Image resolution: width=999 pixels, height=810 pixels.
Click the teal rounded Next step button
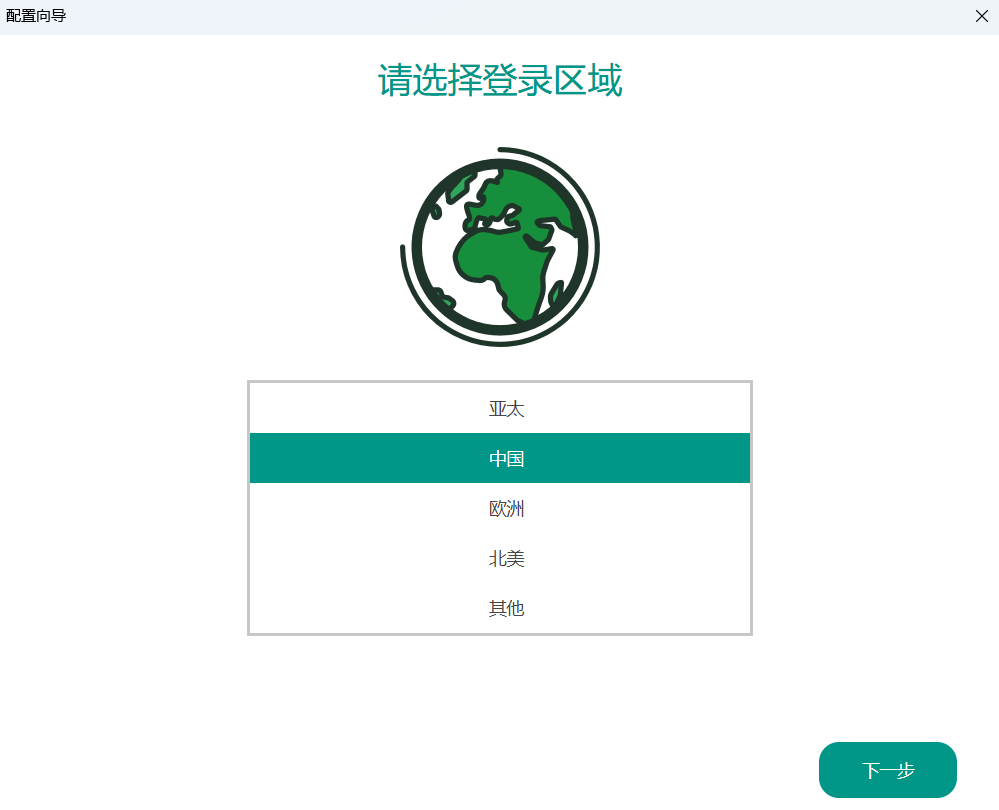click(888, 770)
